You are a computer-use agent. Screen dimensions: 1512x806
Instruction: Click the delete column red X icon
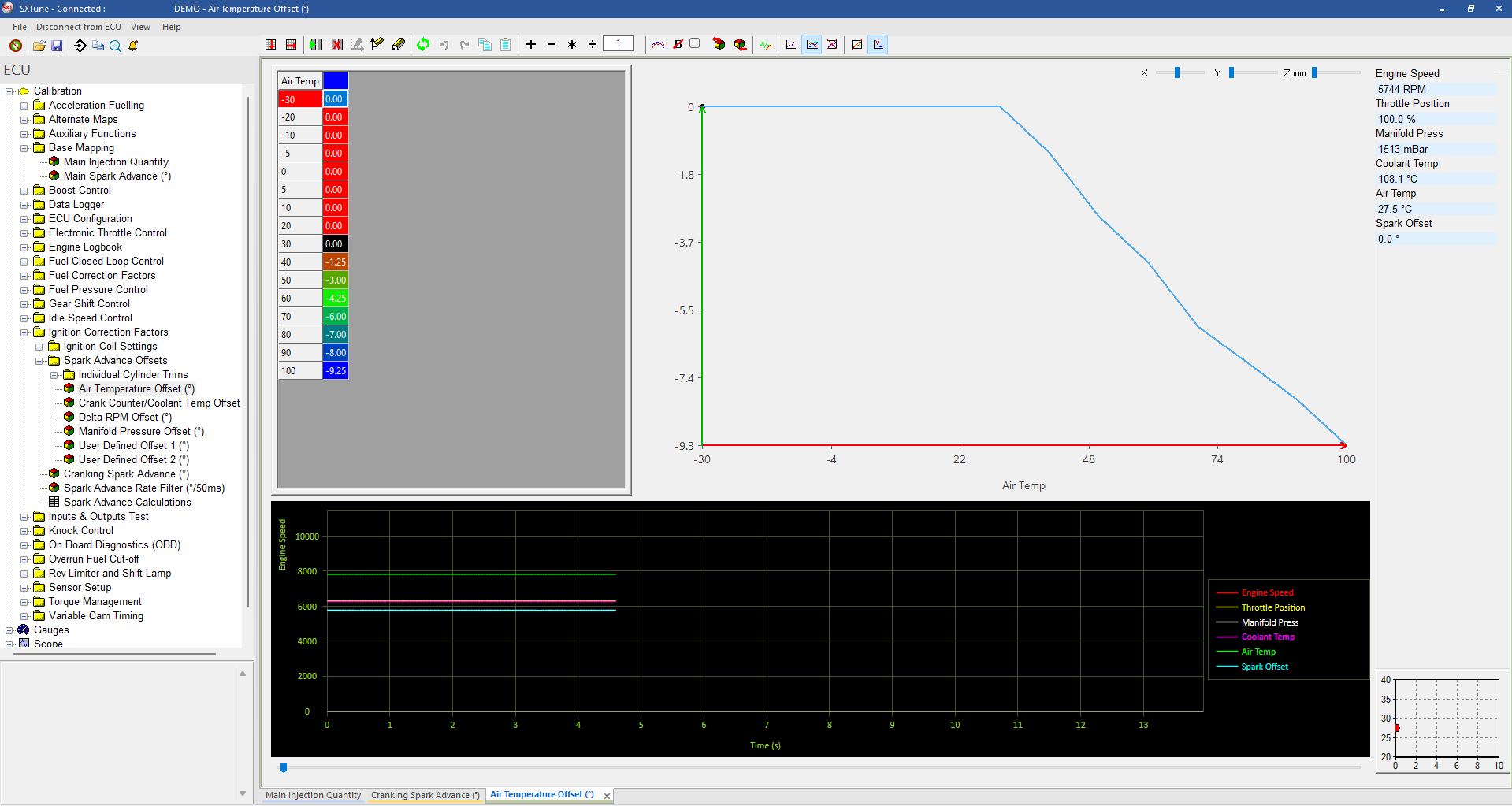coord(337,45)
